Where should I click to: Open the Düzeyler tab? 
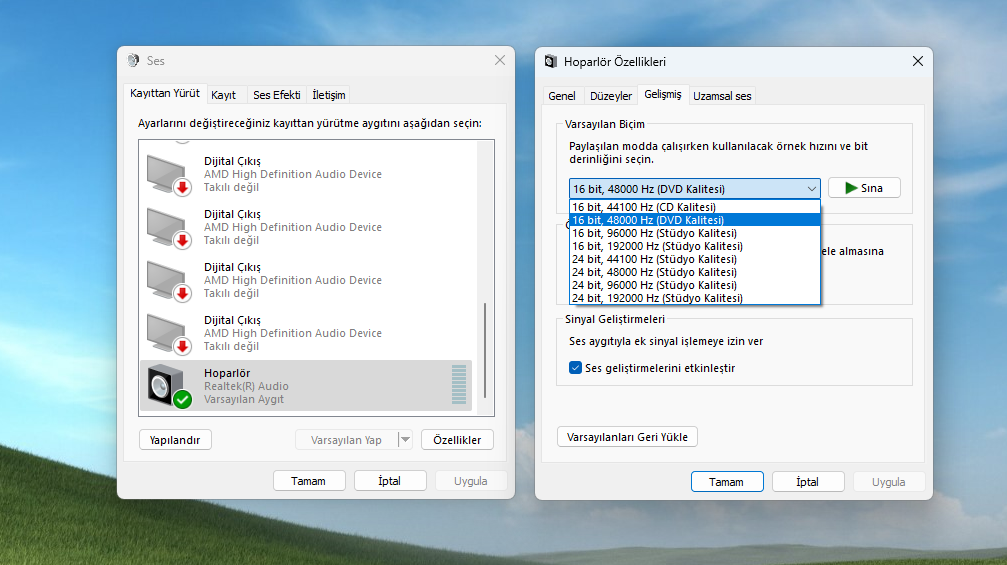(x=611, y=96)
